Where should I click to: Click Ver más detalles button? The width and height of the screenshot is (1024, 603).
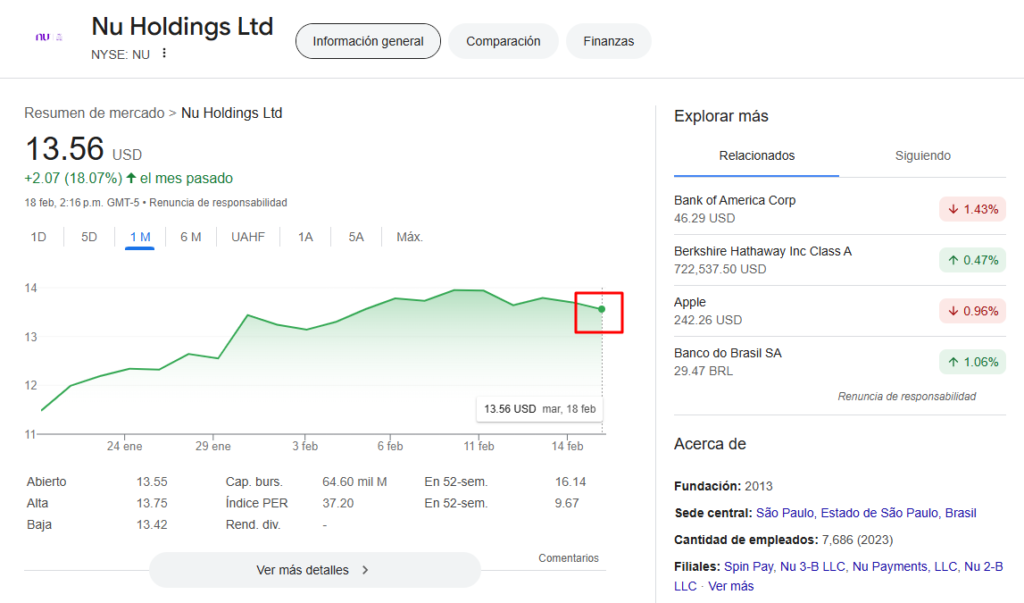coord(315,570)
